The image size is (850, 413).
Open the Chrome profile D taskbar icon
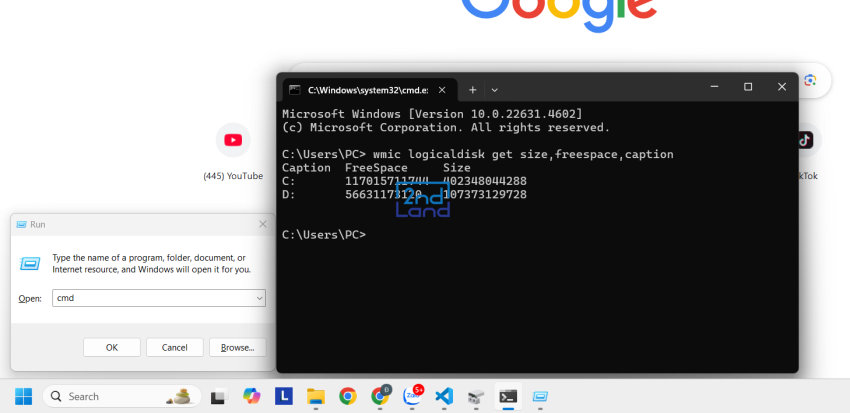(380, 396)
